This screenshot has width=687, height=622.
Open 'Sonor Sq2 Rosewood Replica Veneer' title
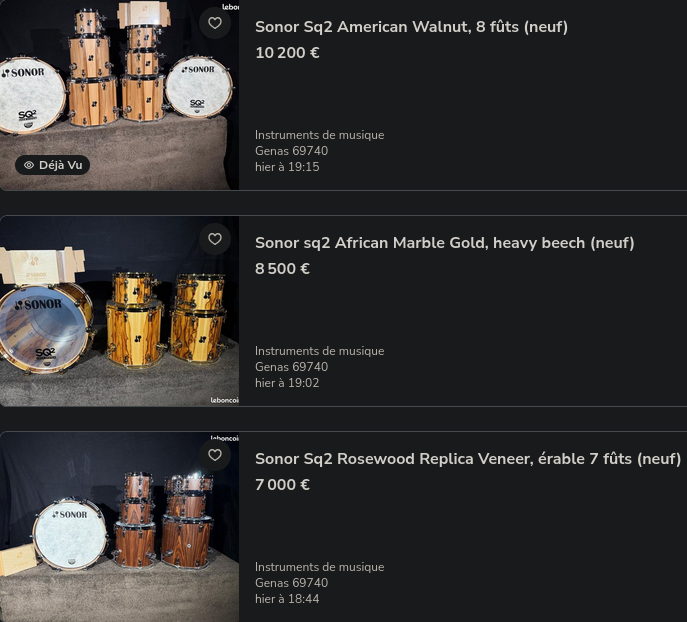[x=467, y=459]
